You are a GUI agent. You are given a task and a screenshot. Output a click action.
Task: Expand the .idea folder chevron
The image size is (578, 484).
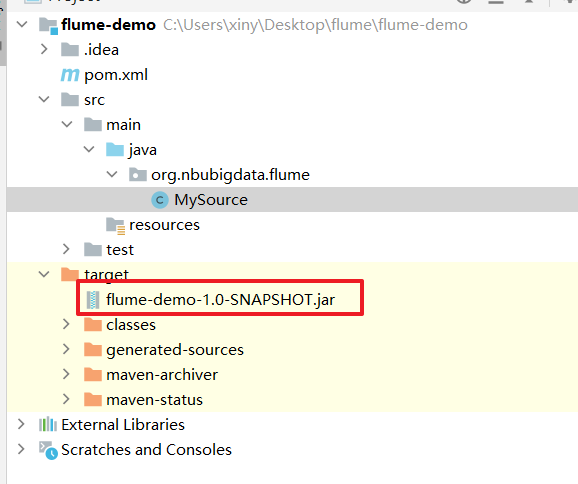44,49
